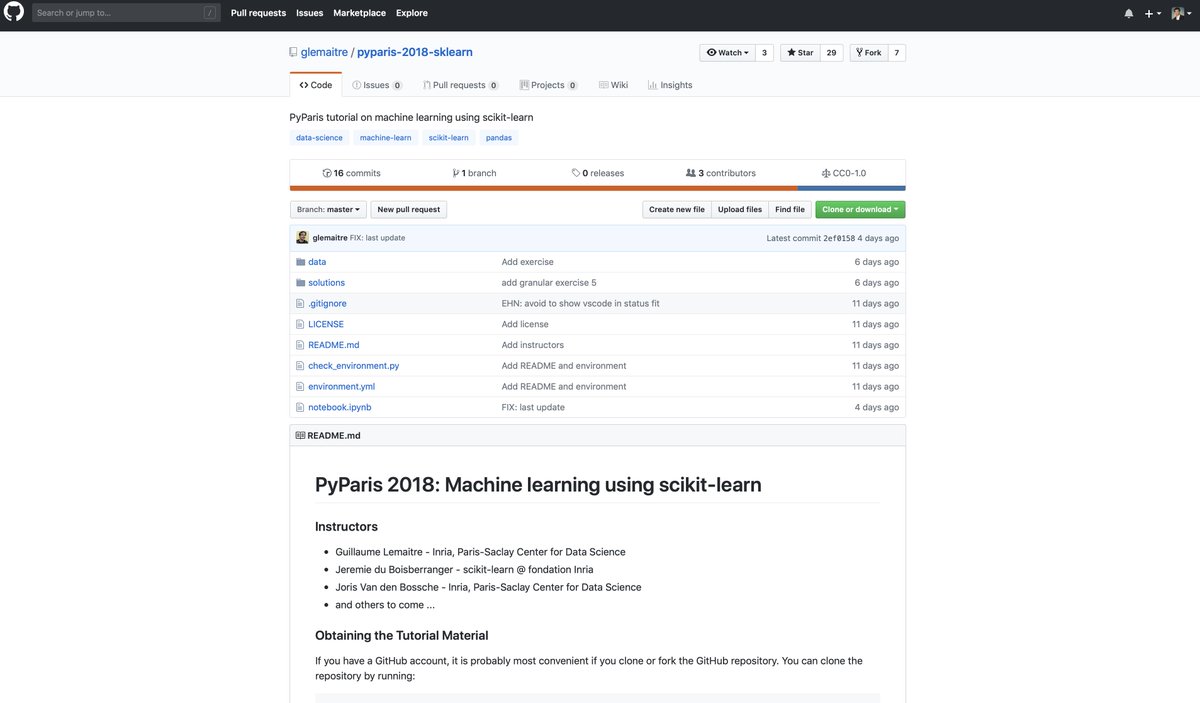View the 3 contributors link
The height and width of the screenshot is (703, 1200).
[721, 173]
